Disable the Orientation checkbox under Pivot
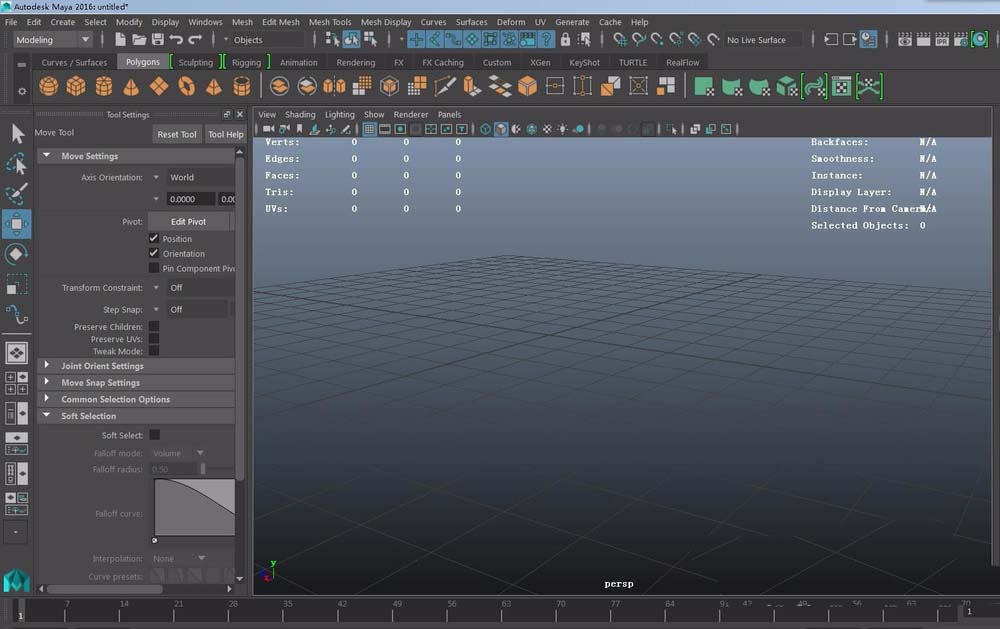The width and height of the screenshot is (1000, 629). coord(152,254)
